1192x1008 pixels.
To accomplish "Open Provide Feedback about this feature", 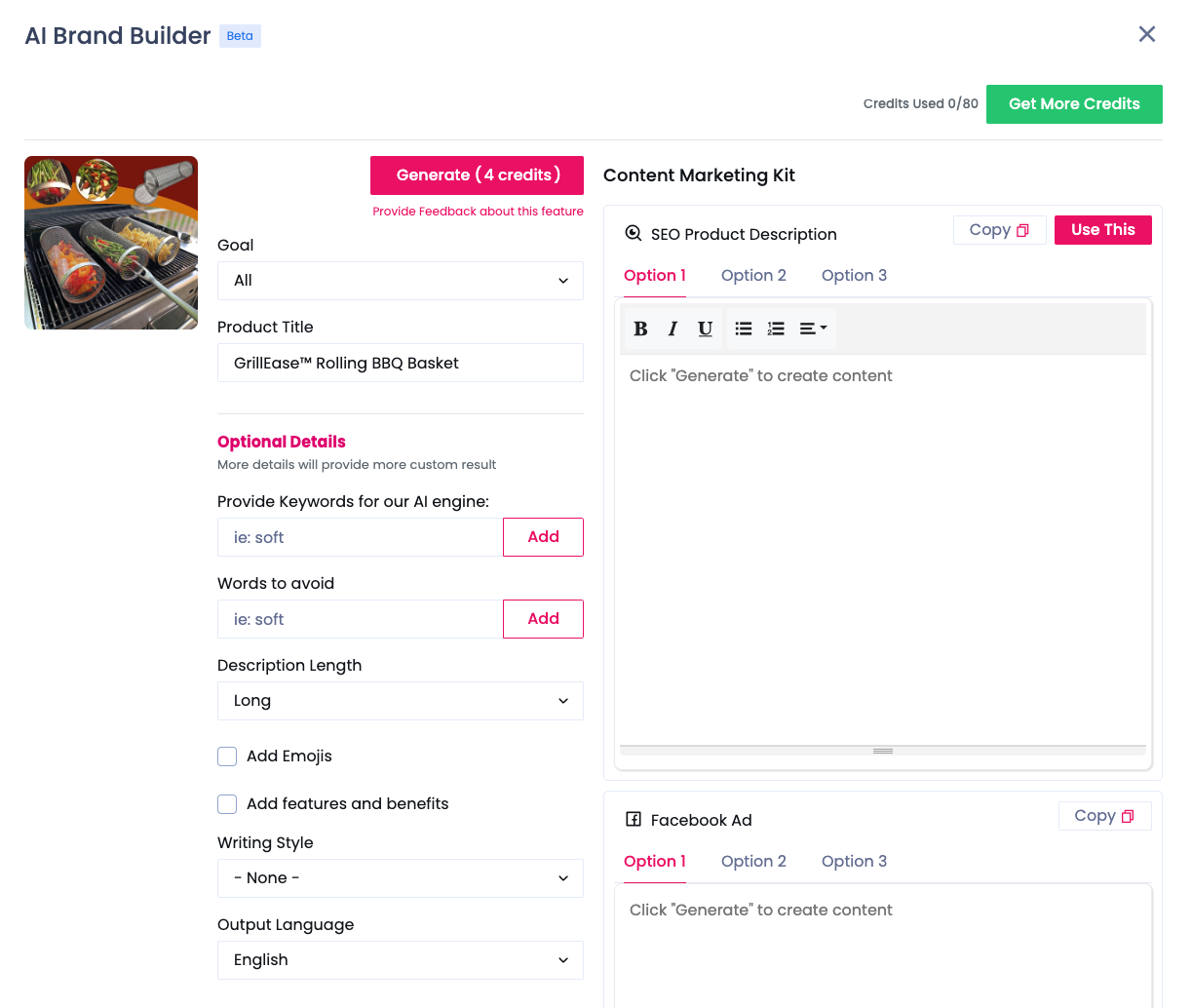I will 478,211.
